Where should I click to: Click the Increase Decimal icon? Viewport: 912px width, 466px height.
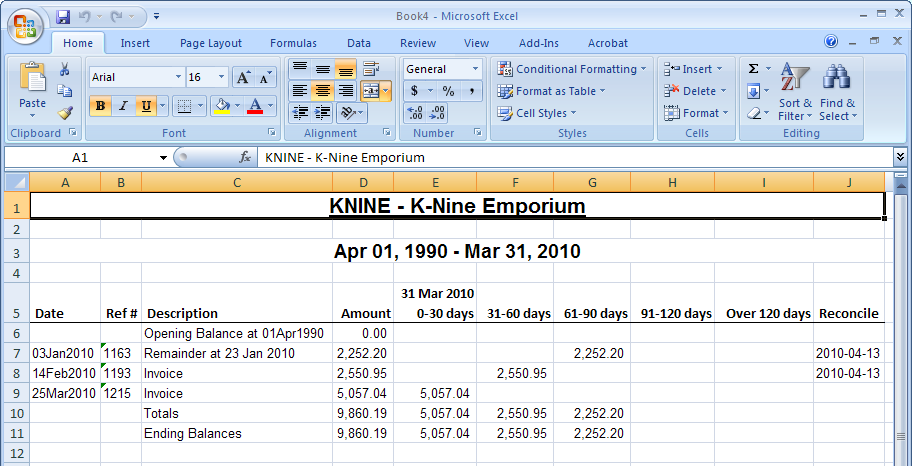pyautogui.click(x=415, y=113)
